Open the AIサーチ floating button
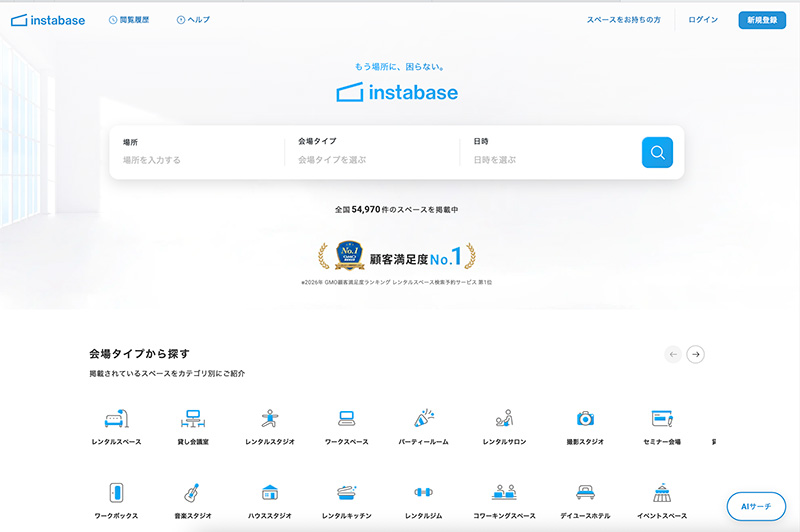Viewport: 800px width, 532px height. coord(756,506)
